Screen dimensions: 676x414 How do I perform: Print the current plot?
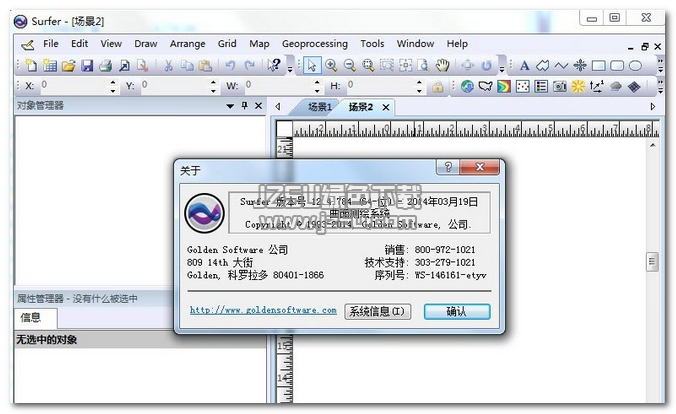(x=106, y=66)
